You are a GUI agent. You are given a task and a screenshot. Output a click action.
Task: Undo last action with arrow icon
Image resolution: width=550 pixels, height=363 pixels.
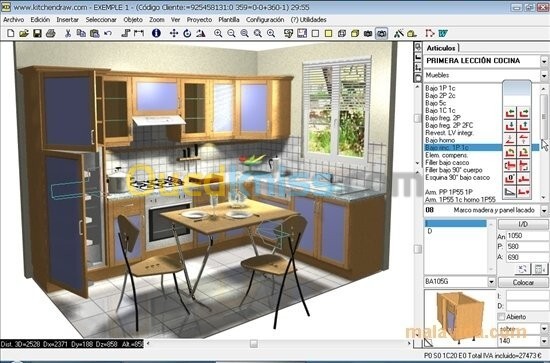pyautogui.click(x=108, y=33)
